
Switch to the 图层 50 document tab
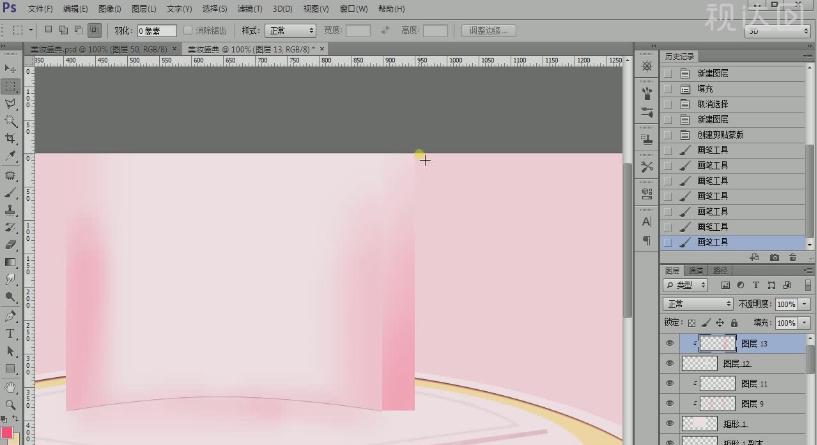[x=95, y=48]
